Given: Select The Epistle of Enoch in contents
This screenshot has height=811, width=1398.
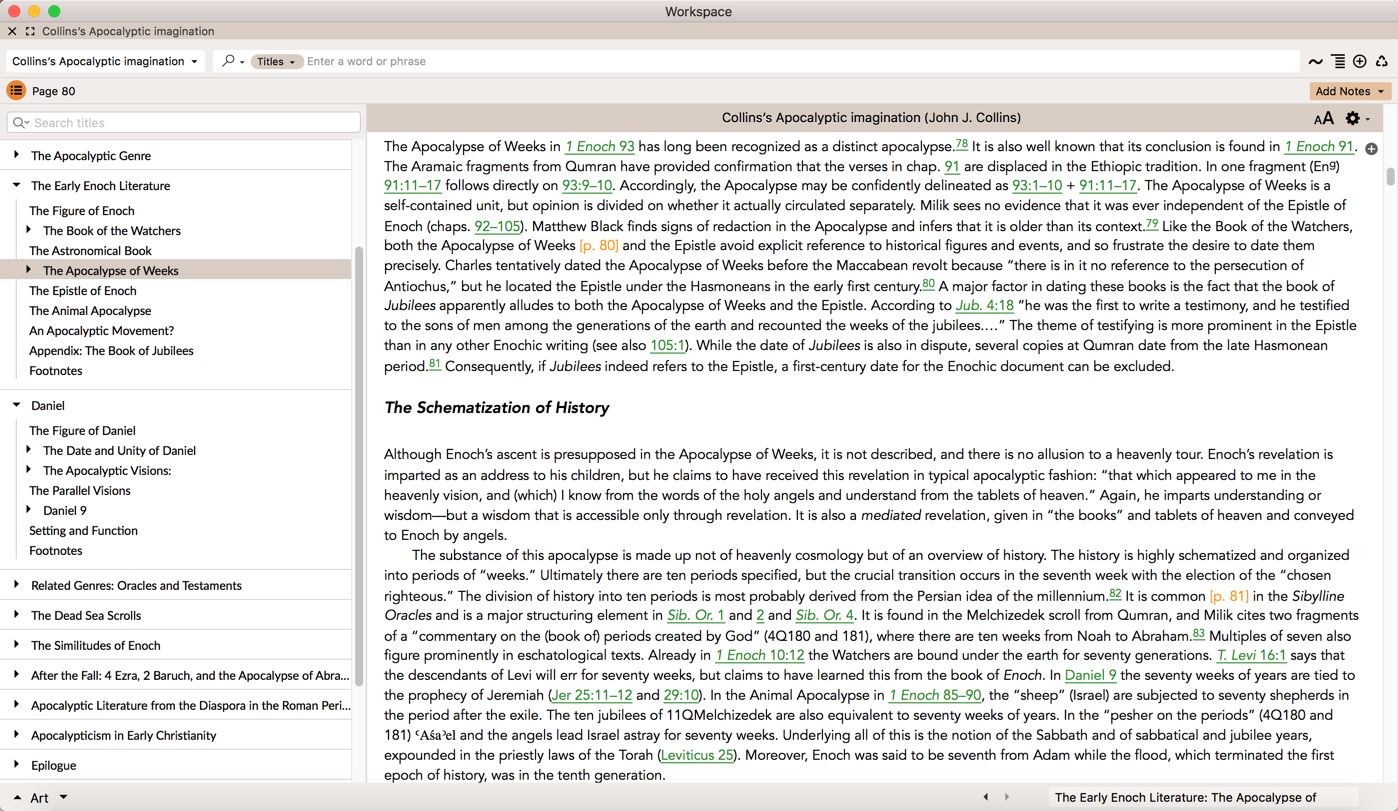Looking at the screenshot, I should tap(83, 291).
